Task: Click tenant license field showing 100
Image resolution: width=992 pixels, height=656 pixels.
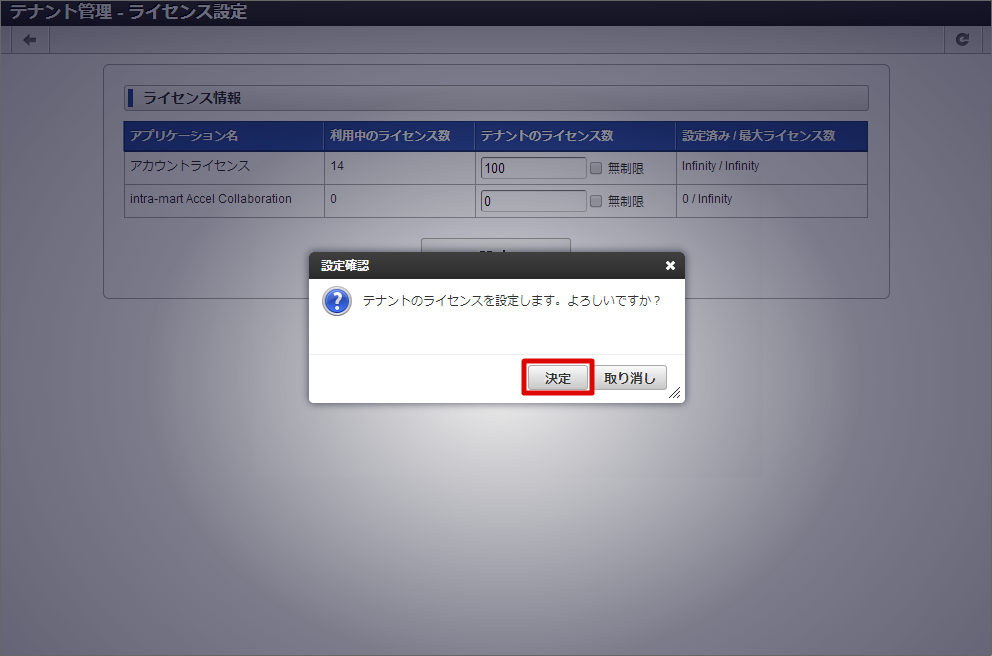Action: 533,168
